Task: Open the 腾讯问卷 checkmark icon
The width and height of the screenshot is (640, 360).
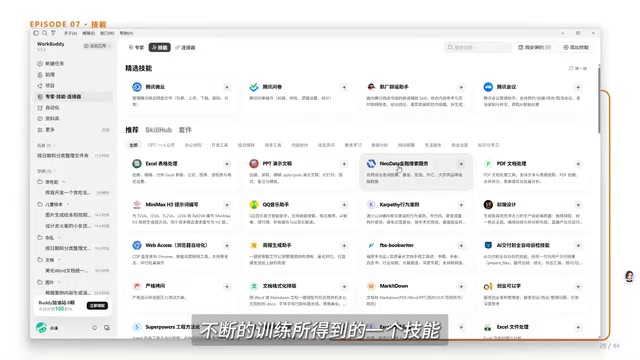Action: tap(254, 87)
